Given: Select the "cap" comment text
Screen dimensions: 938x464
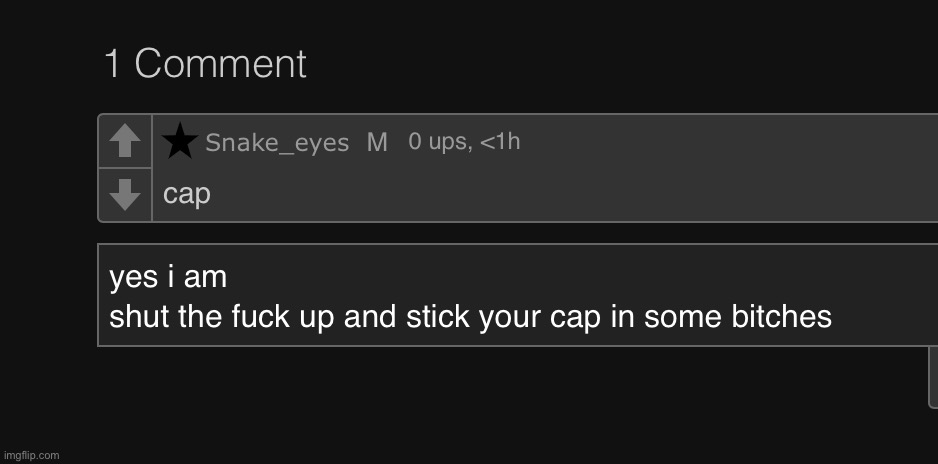Looking at the screenshot, I should (x=187, y=194).
